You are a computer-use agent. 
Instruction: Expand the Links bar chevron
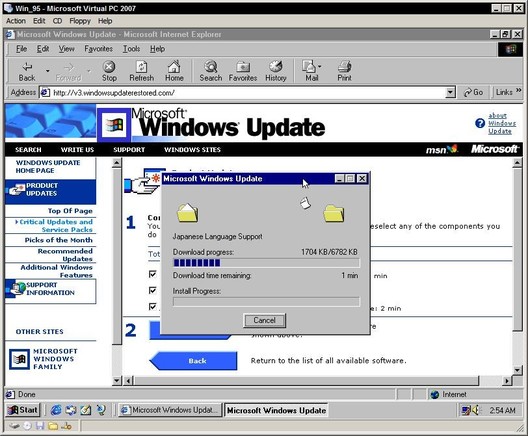point(518,90)
